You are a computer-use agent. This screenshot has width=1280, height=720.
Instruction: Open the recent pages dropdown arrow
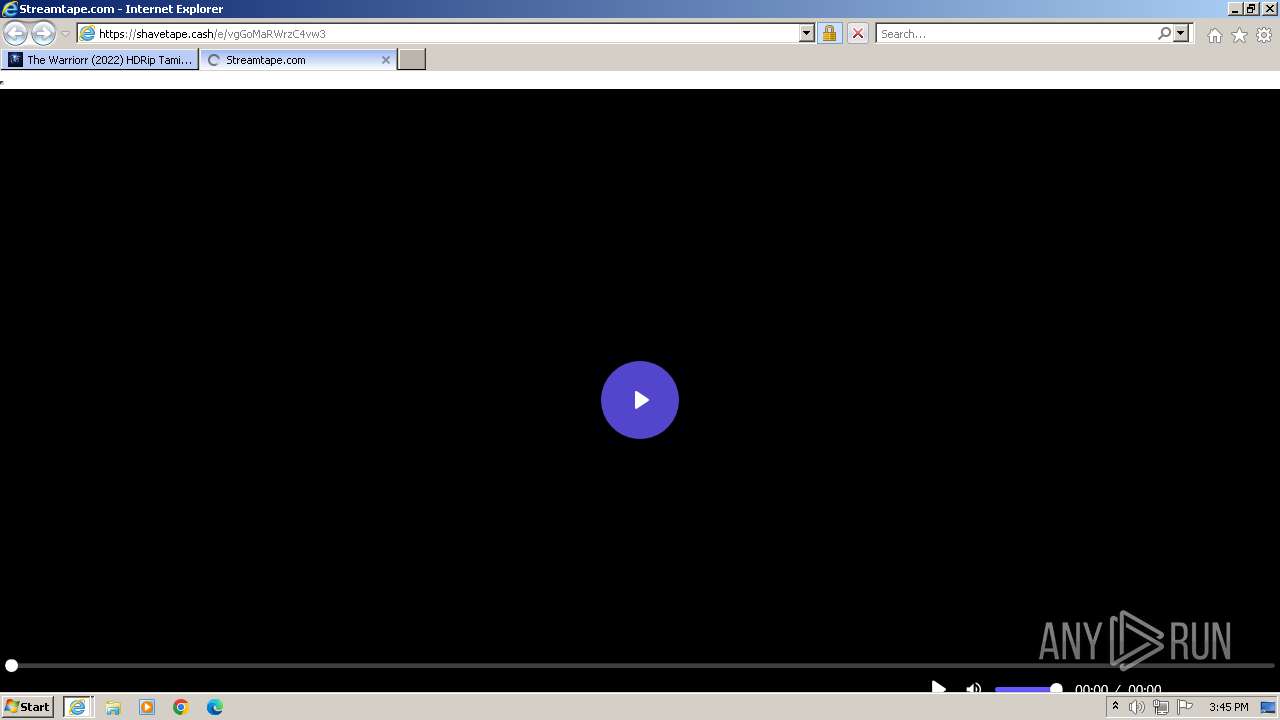[x=65, y=34]
